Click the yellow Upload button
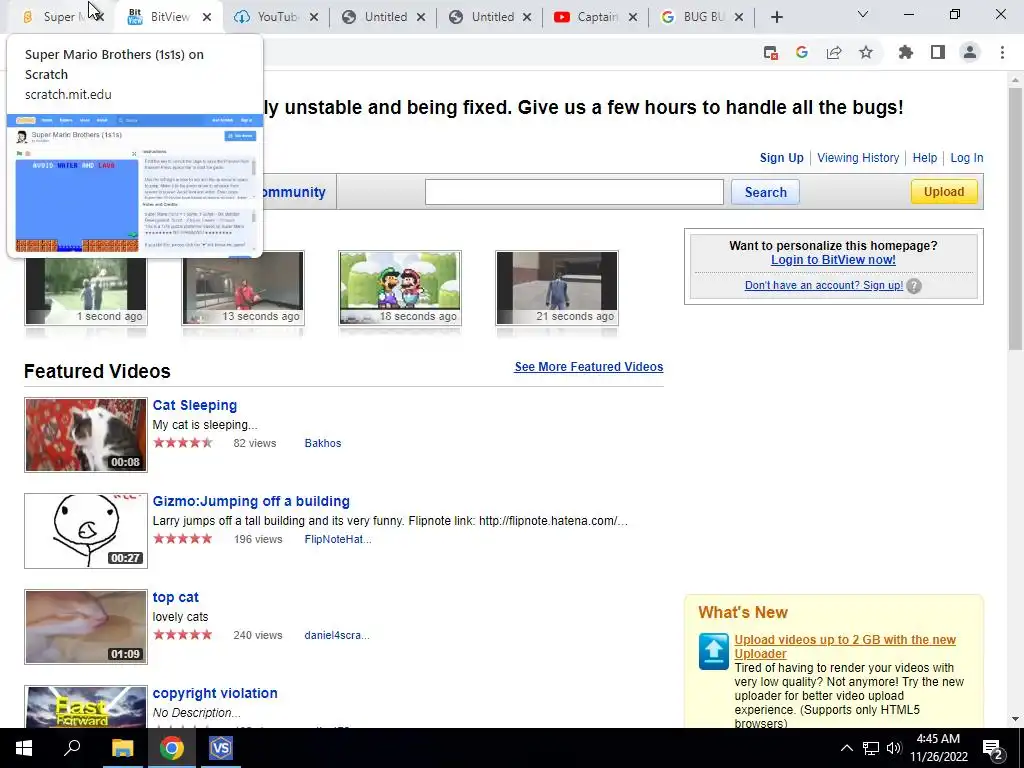 944,191
